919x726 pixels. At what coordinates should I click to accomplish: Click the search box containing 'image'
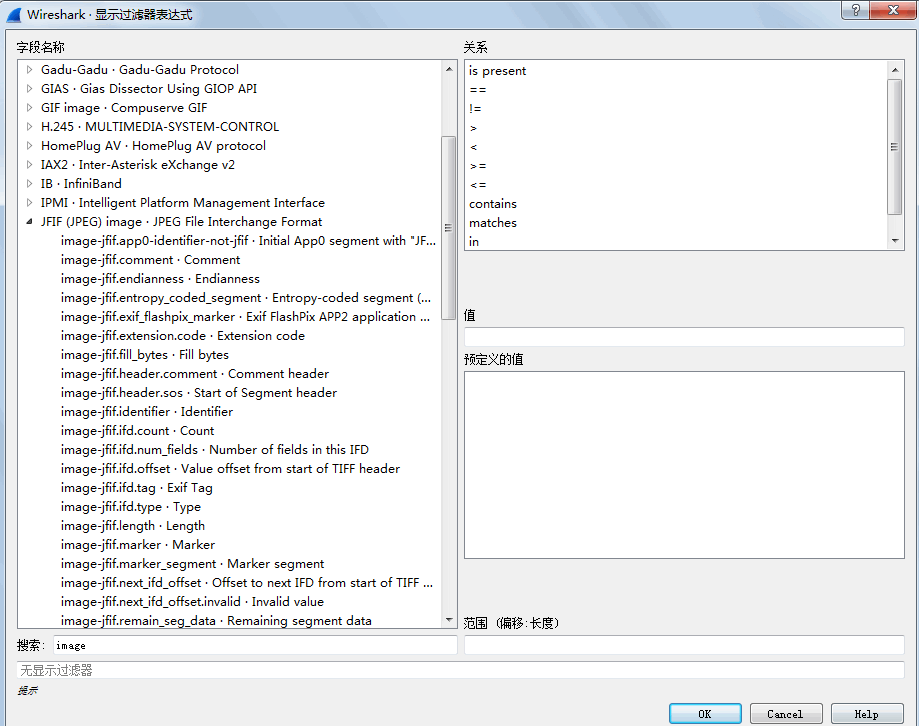coord(255,645)
